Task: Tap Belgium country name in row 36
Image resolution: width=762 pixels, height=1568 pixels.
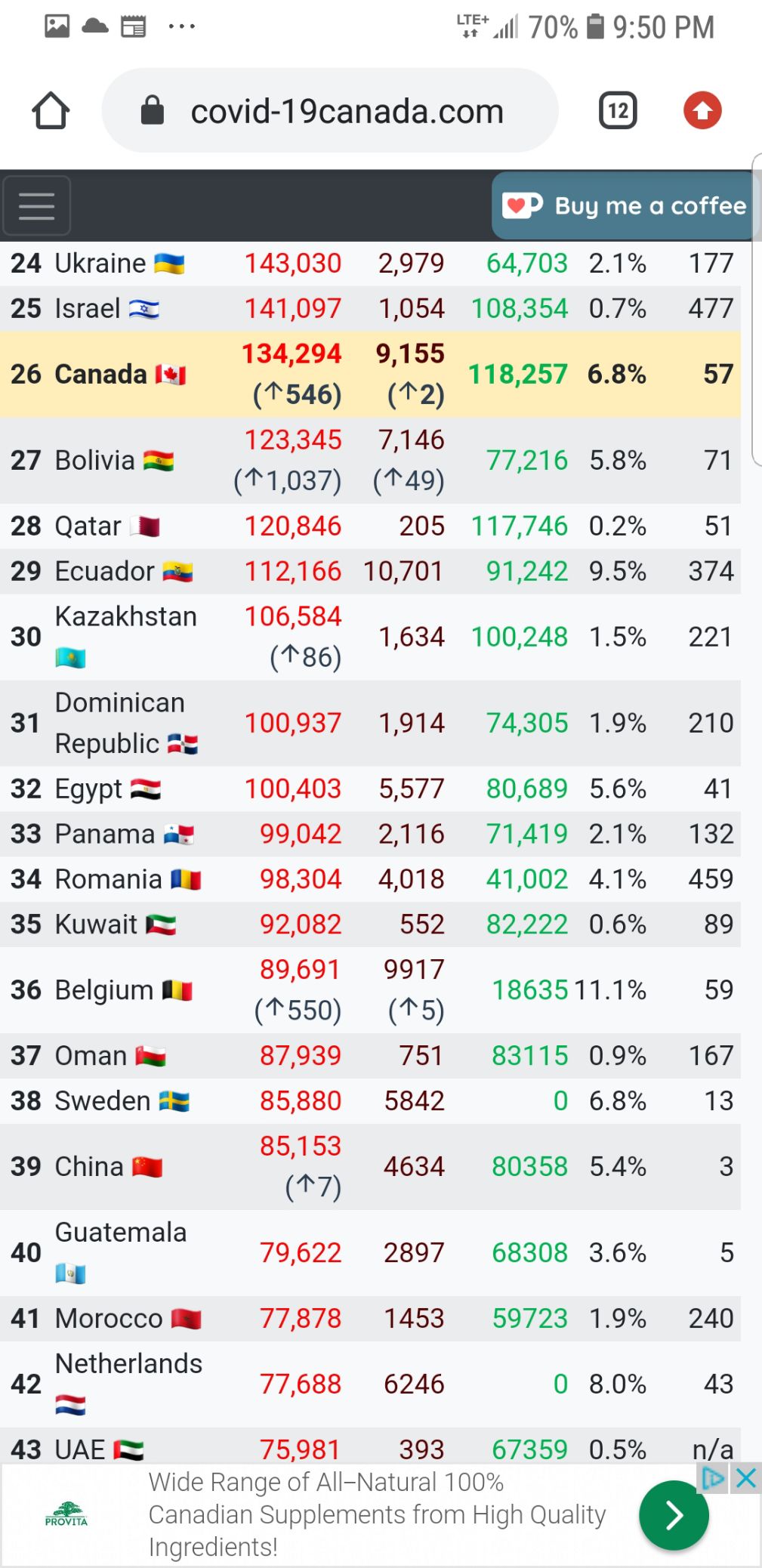Action: coord(104,989)
